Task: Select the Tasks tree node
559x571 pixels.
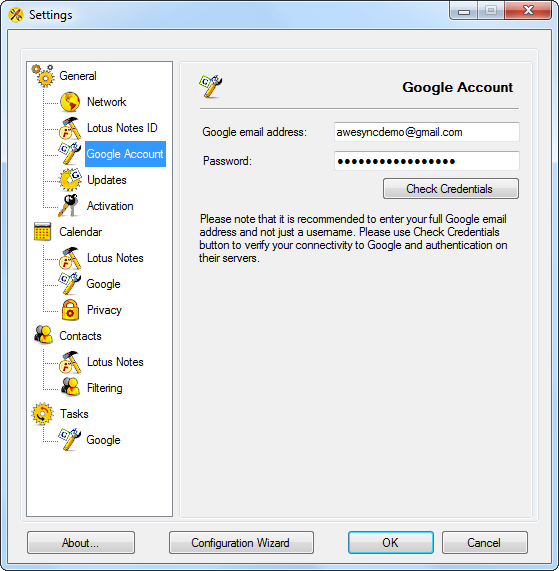Action: click(74, 414)
